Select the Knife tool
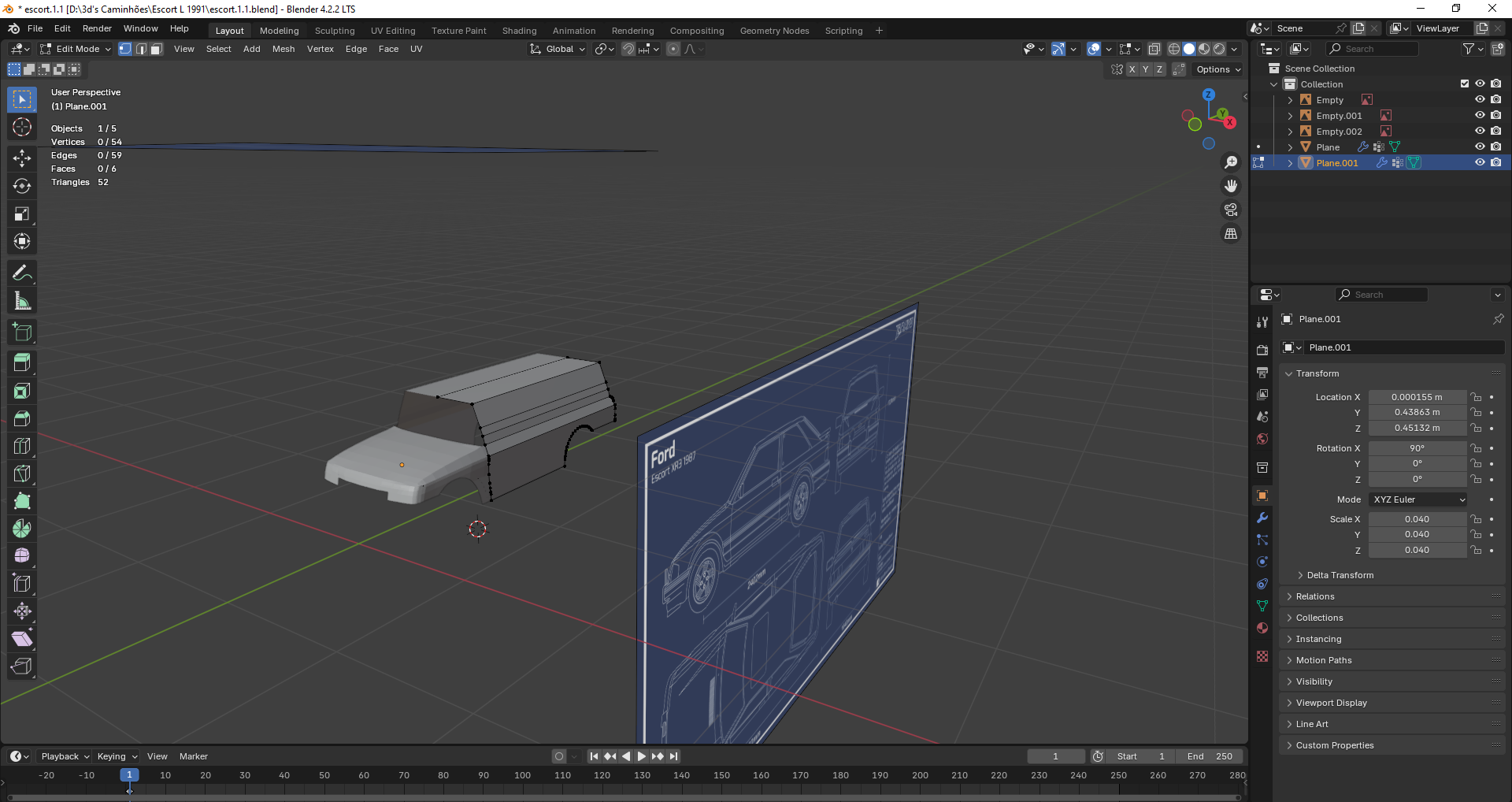1512x802 pixels. pos(22,473)
